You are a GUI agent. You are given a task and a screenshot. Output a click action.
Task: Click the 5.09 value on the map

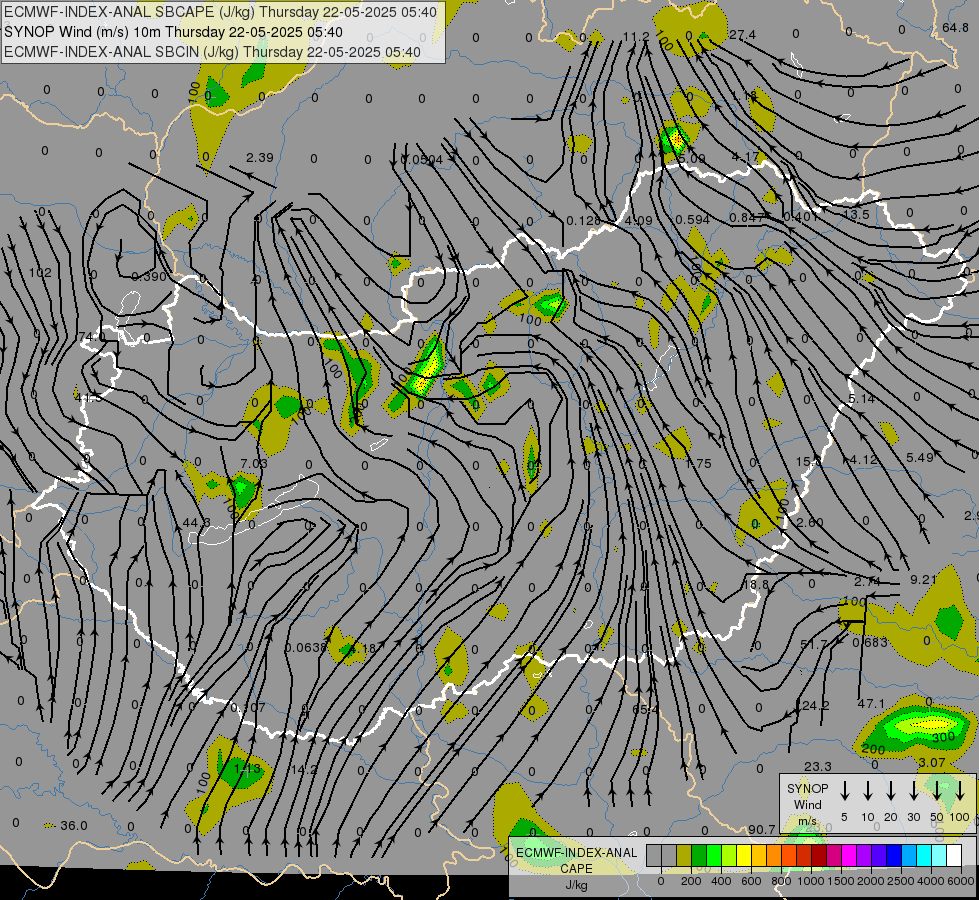692,159
